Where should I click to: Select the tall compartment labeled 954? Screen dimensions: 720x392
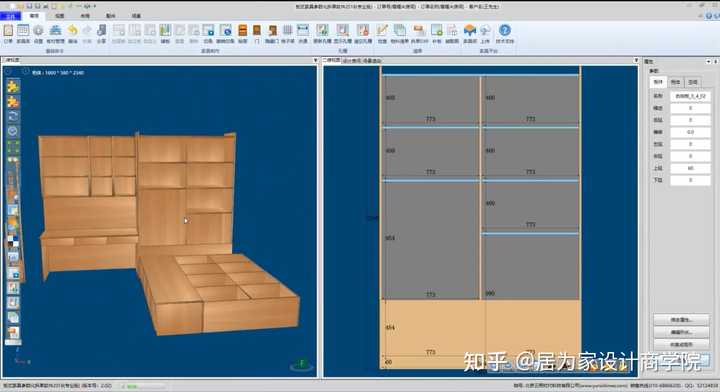[431, 240]
